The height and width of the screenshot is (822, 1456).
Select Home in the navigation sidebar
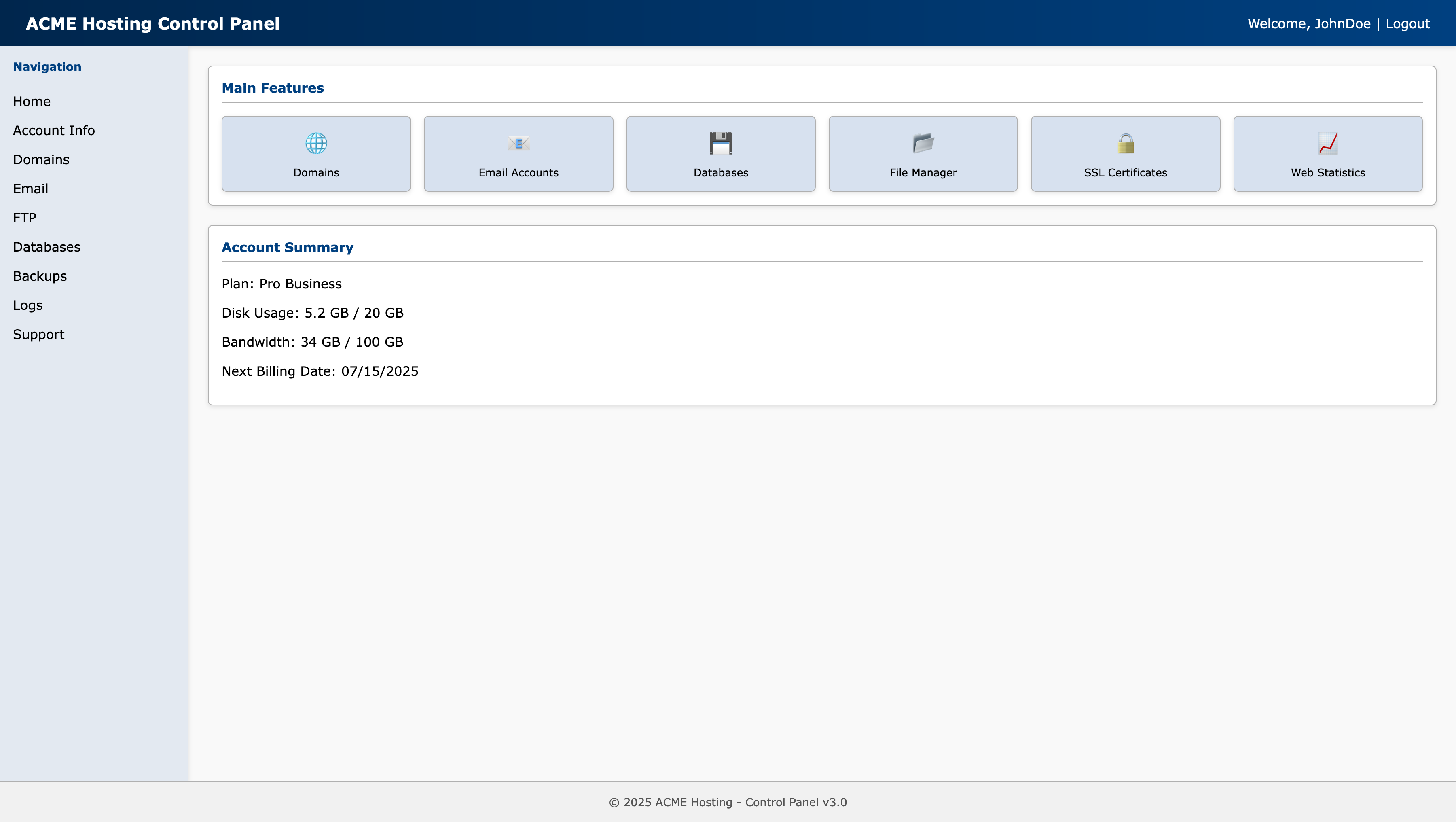coord(32,101)
